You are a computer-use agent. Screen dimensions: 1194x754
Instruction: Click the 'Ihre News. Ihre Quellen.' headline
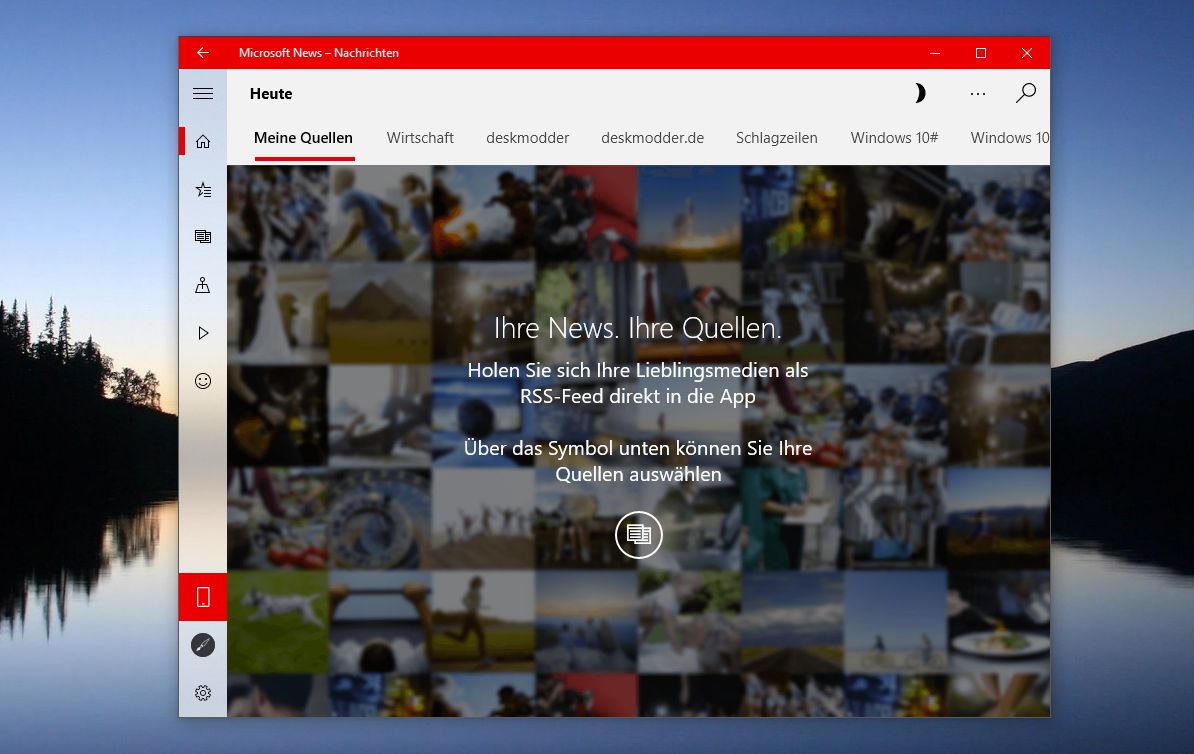coord(637,328)
